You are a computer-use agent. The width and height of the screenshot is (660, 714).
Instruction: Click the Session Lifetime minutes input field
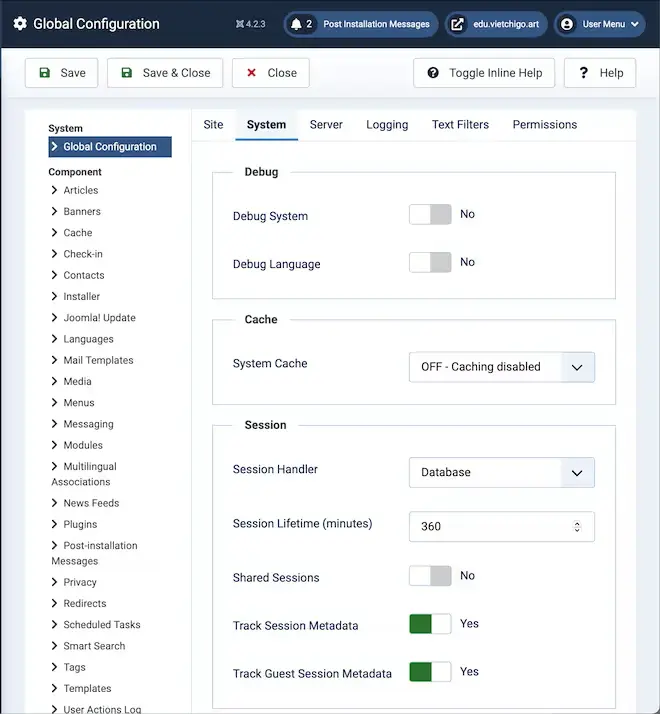pos(488,526)
